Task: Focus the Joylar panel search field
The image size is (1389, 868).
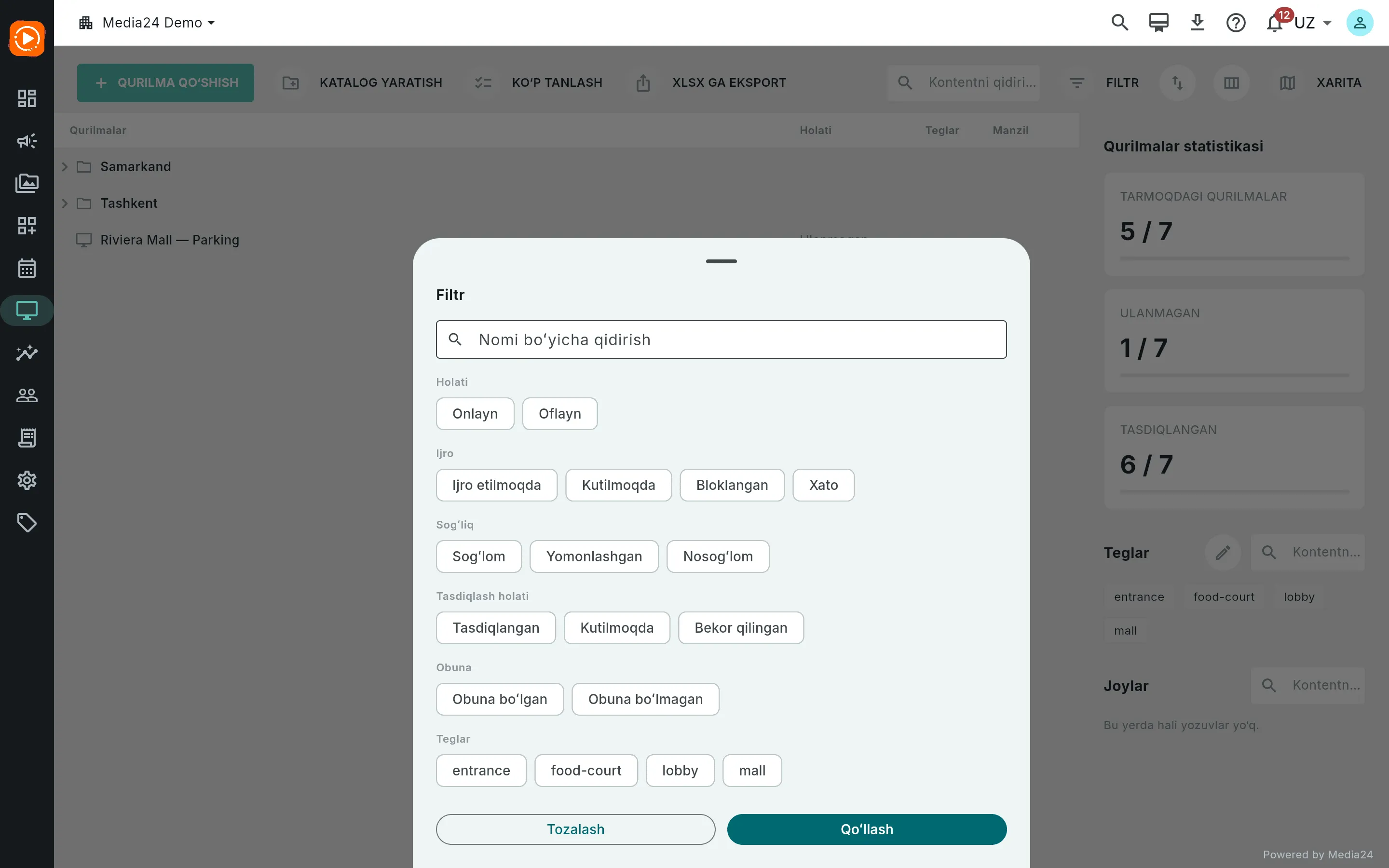Action: 1308,685
